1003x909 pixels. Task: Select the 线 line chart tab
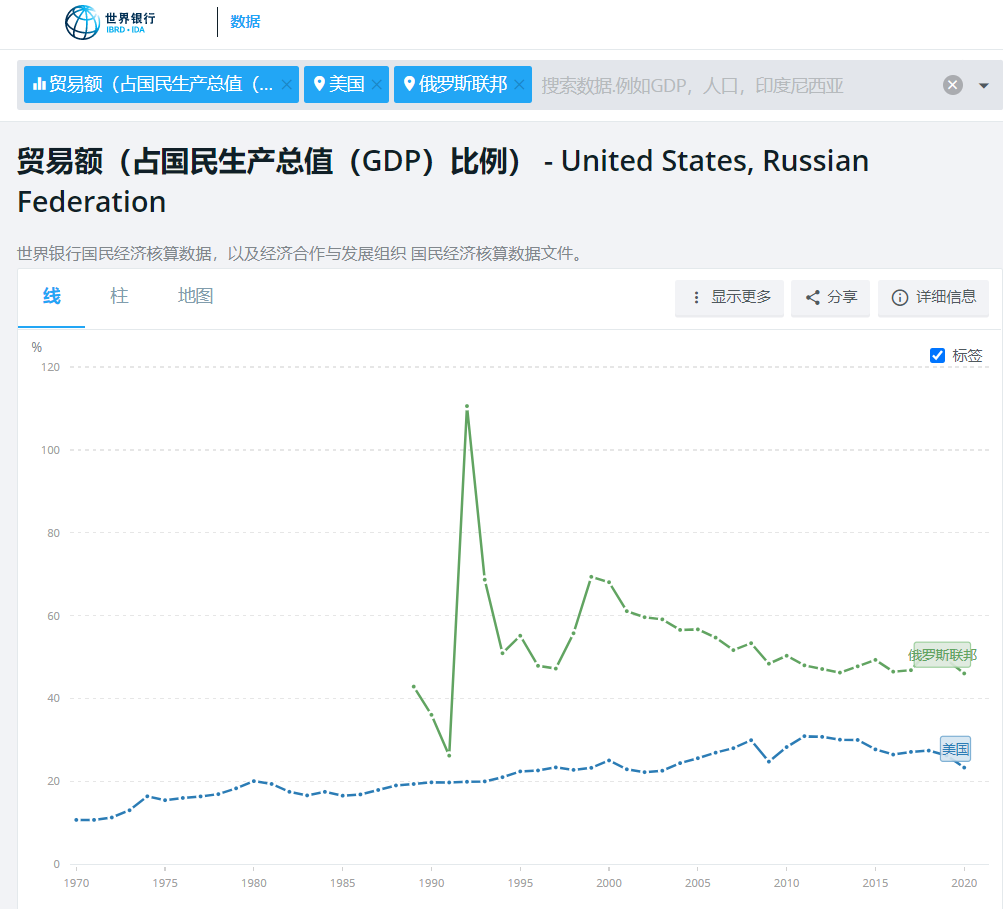click(x=51, y=296)
